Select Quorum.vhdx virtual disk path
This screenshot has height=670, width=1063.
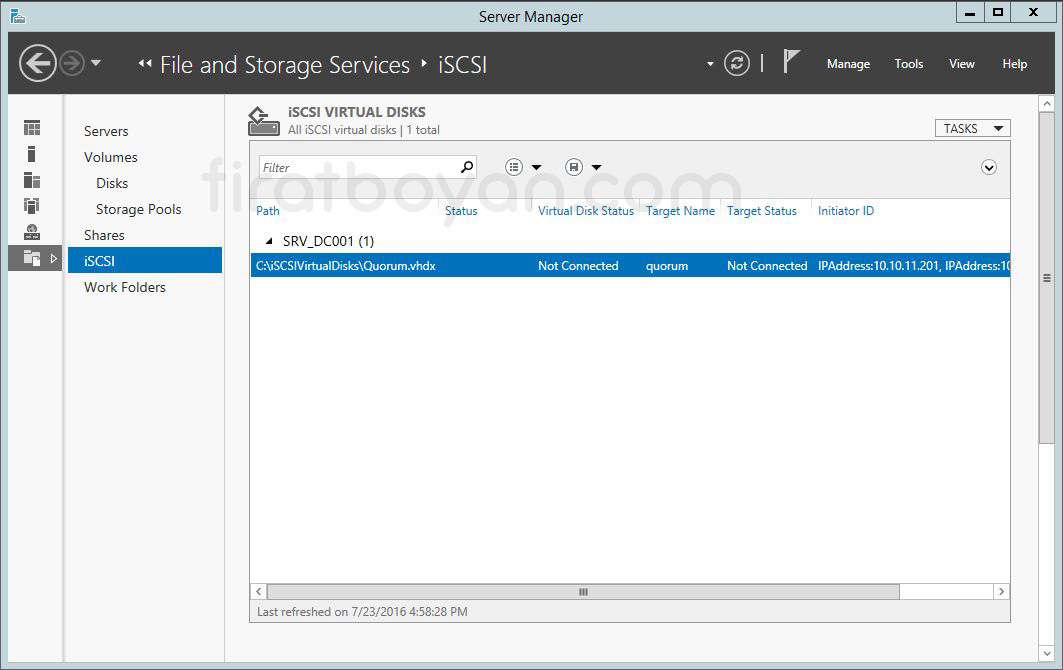(x=346, y=266)
